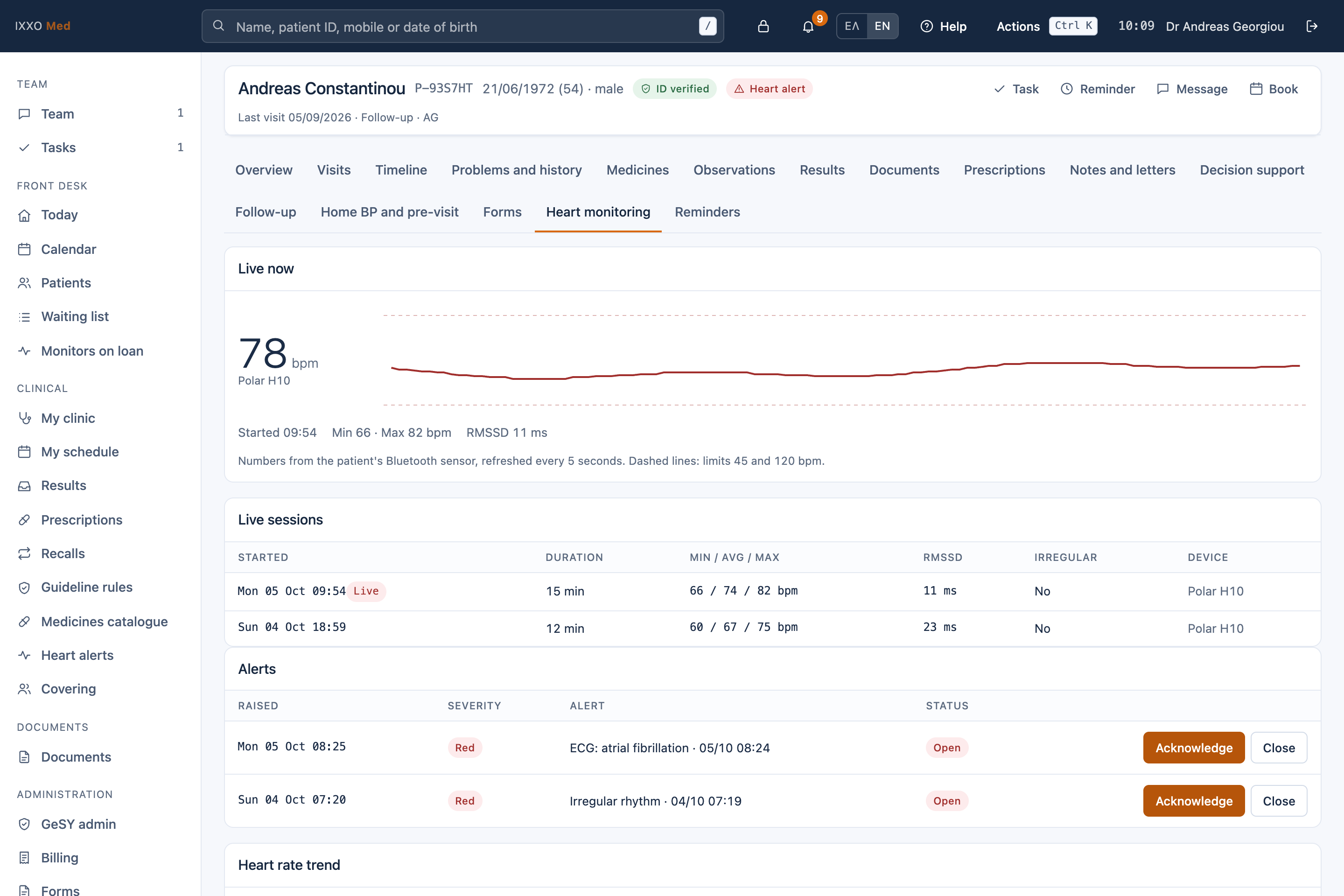Click the Recalls loop arrows icon
This screenshot has height=896, width=1344.
24,553
